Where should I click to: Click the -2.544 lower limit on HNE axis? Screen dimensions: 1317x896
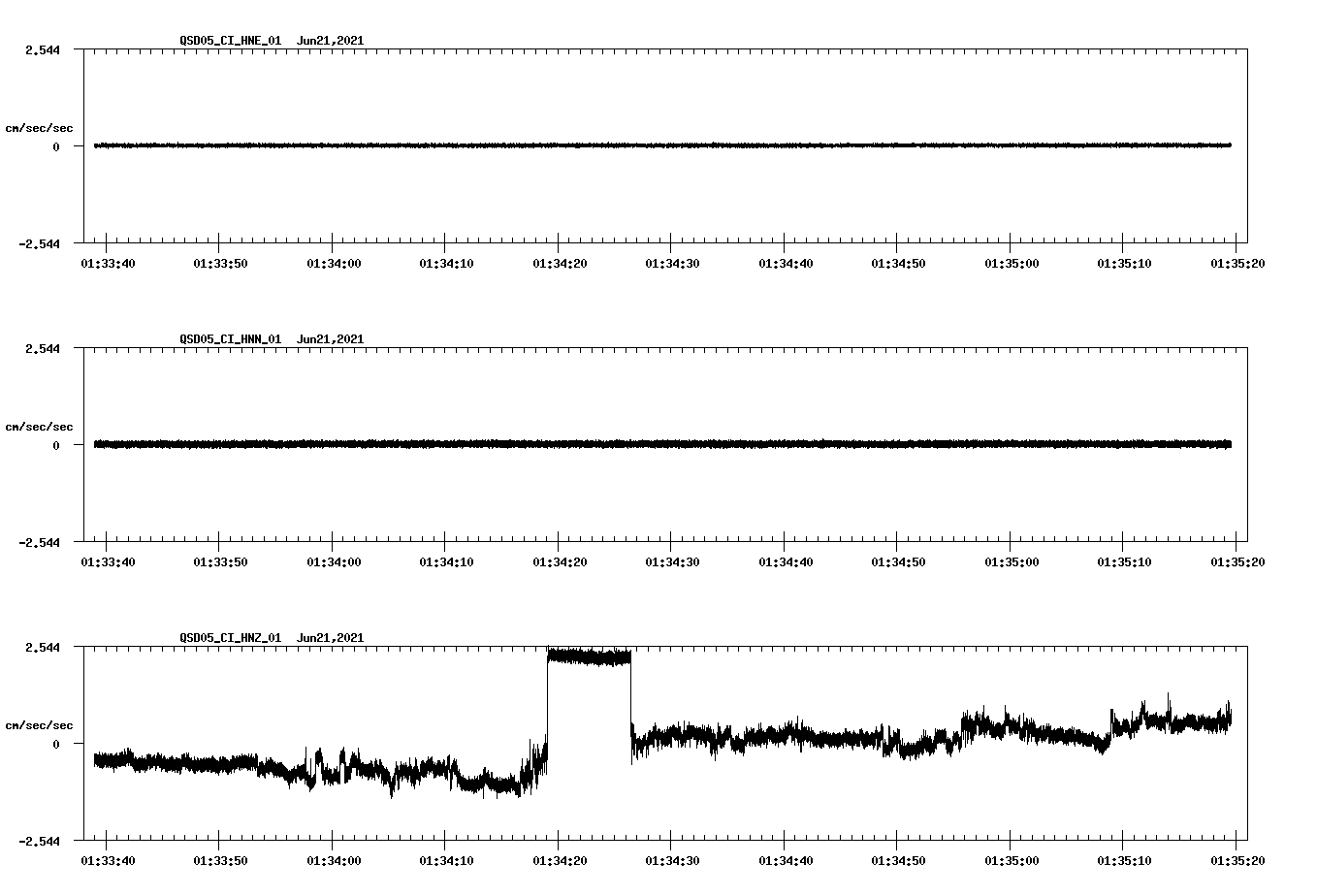pyautogui.click(x=39, y=244)
